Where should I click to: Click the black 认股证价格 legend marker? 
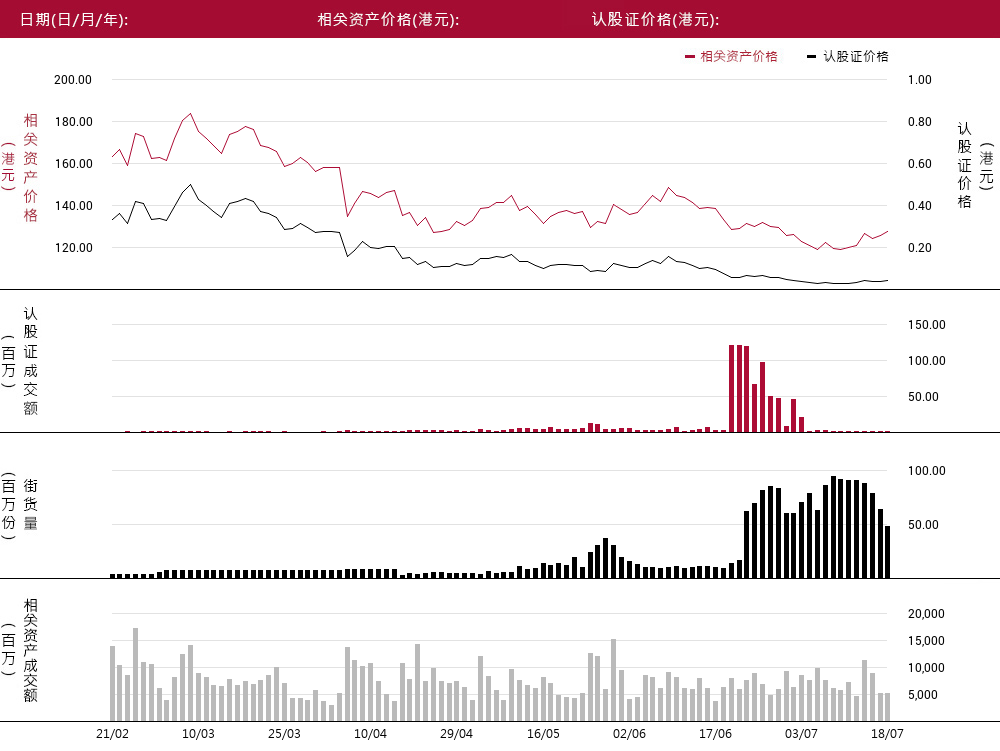811,57
